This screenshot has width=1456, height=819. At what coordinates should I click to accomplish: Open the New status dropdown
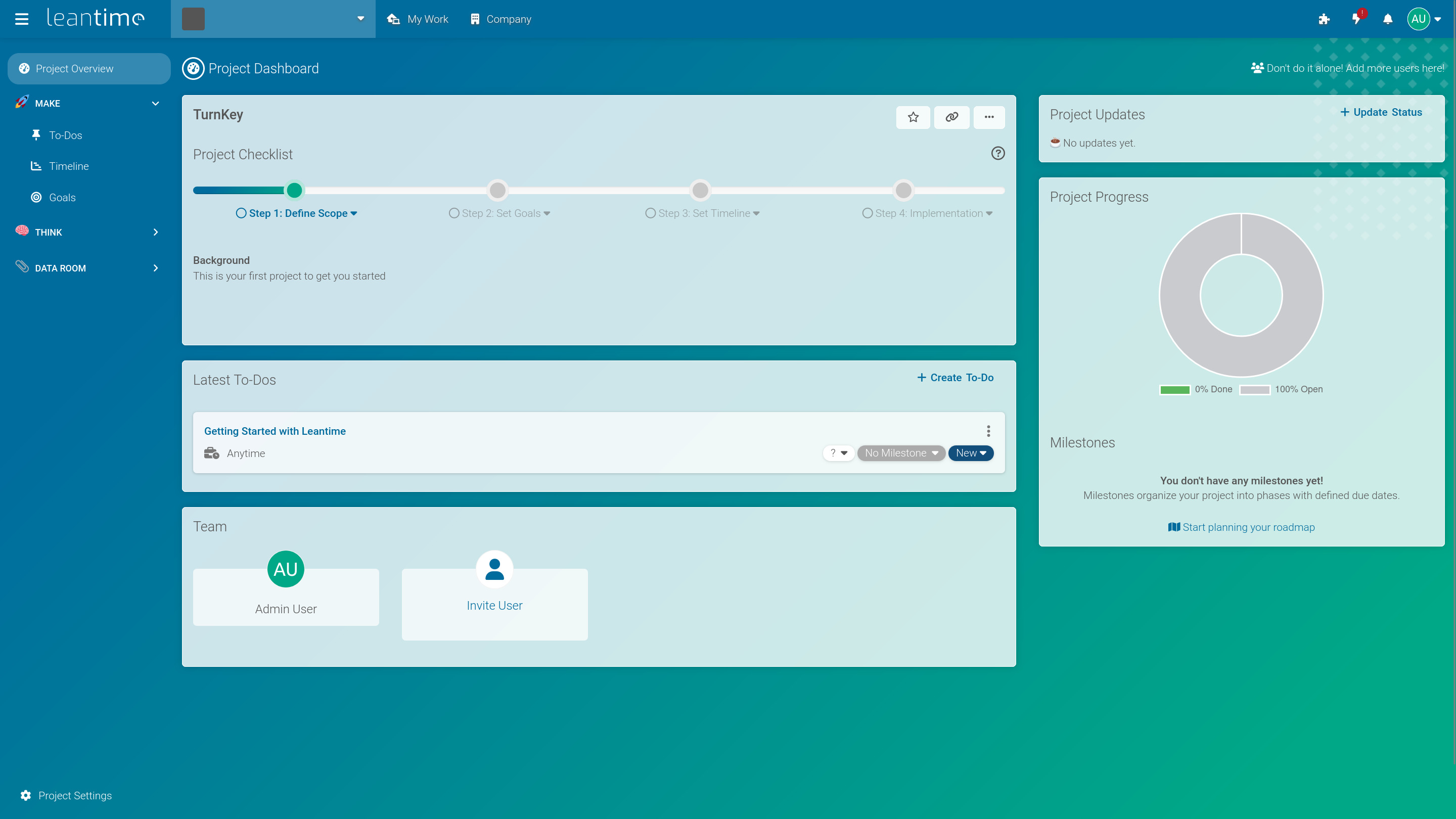click(971, 453)
